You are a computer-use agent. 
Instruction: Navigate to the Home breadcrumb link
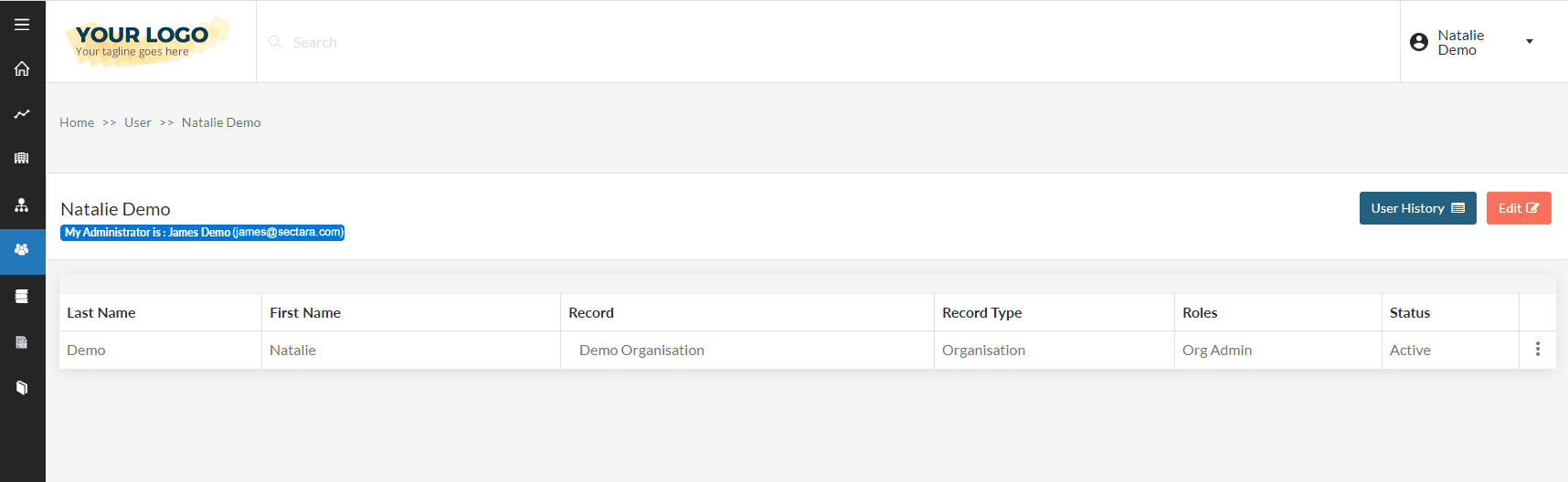coord(77,122)
